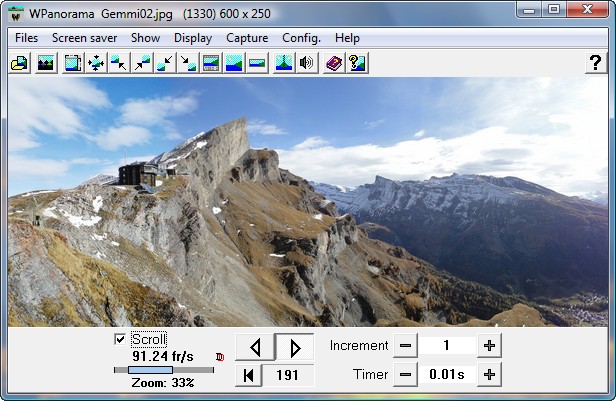
Task: Decrease Timer with minus button
Action: (405, 374)
